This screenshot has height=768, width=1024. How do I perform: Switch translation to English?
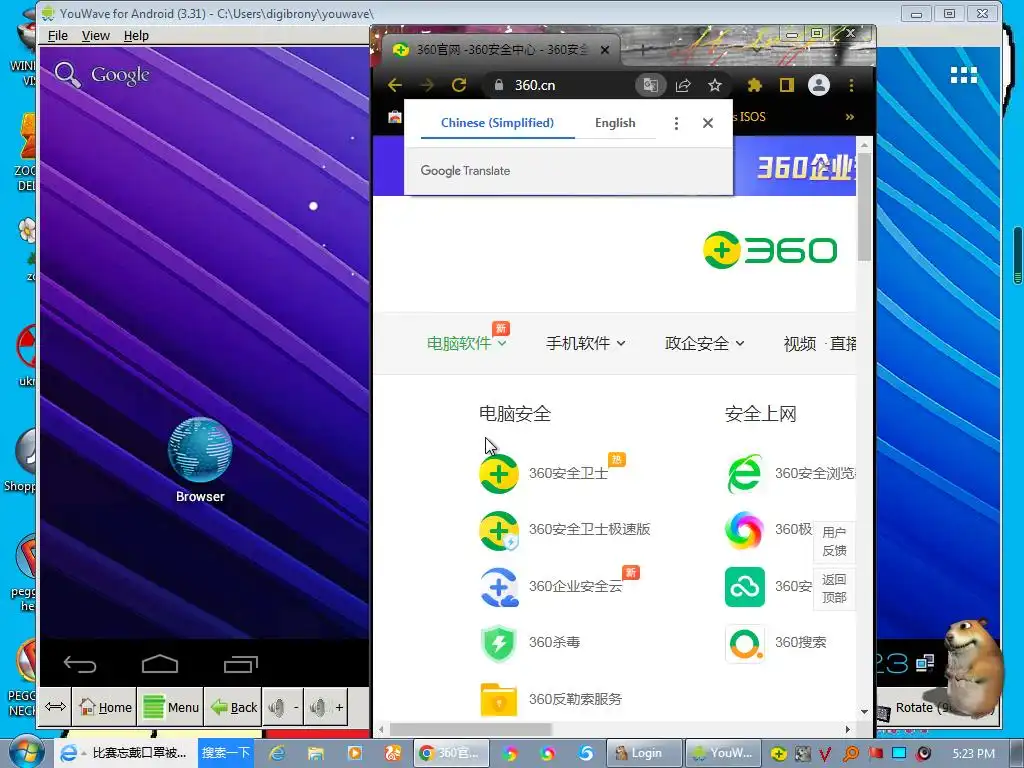click(615, 123)
